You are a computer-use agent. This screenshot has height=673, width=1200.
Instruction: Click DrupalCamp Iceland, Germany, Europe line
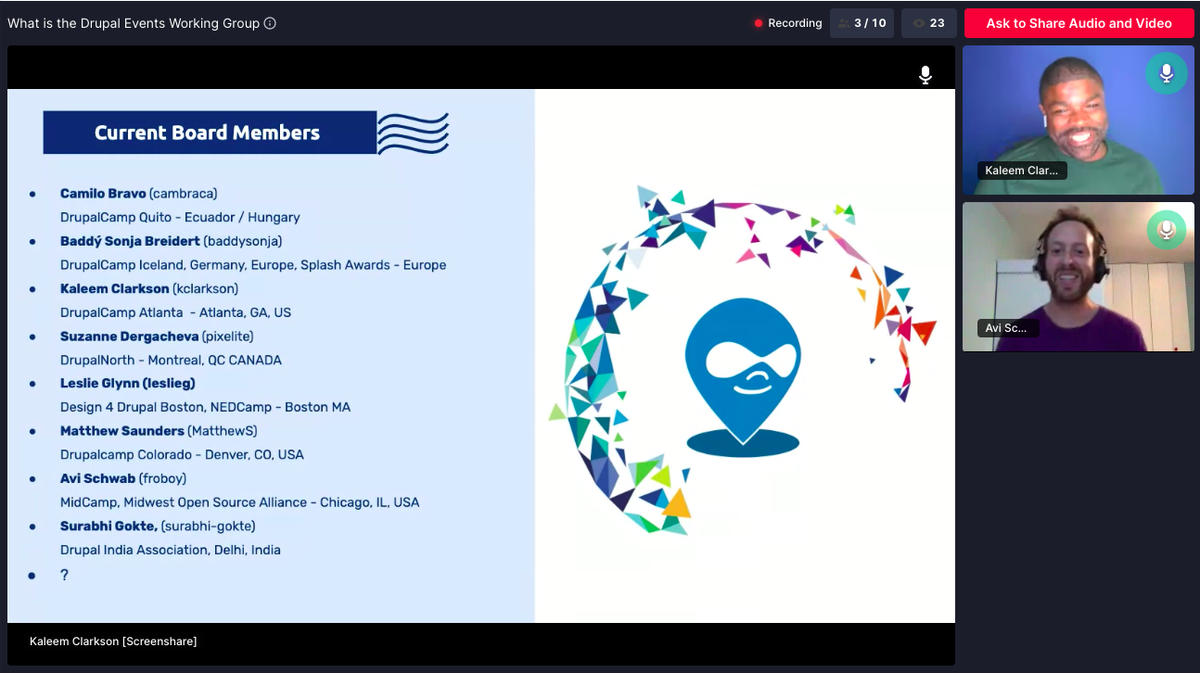point(253,265)
